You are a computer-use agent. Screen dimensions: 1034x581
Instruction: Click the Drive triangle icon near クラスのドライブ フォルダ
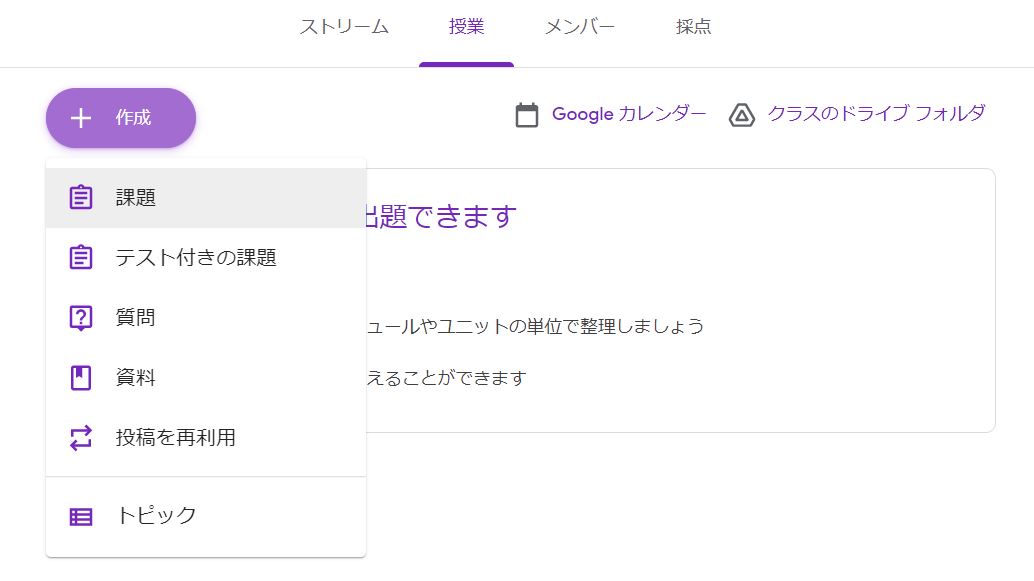(x=741, y=115)
